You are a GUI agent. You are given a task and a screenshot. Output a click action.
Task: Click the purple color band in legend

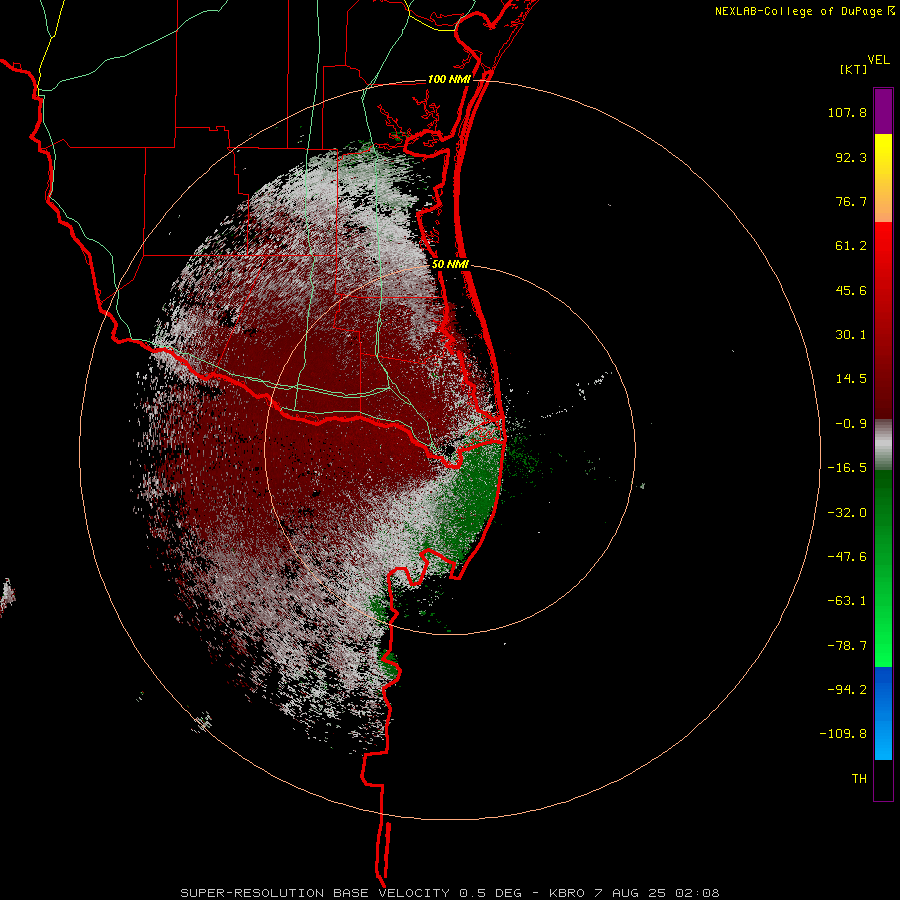[x=883, y=111]
